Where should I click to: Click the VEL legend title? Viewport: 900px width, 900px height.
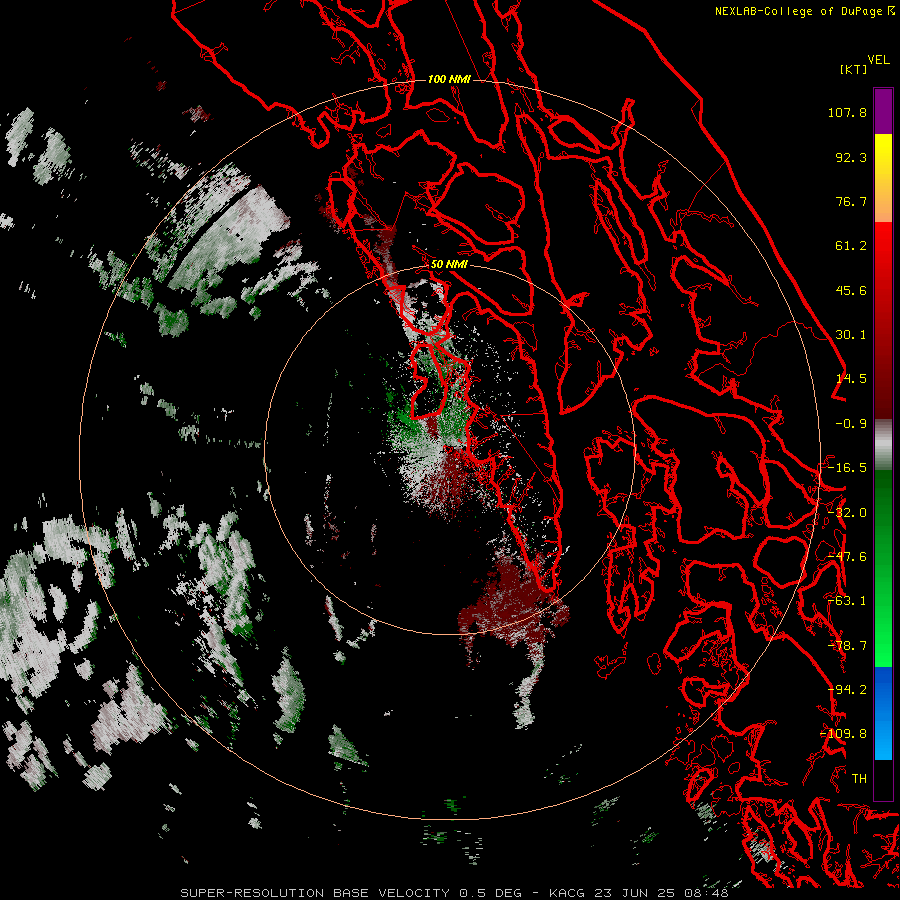[x=878, y=60]
